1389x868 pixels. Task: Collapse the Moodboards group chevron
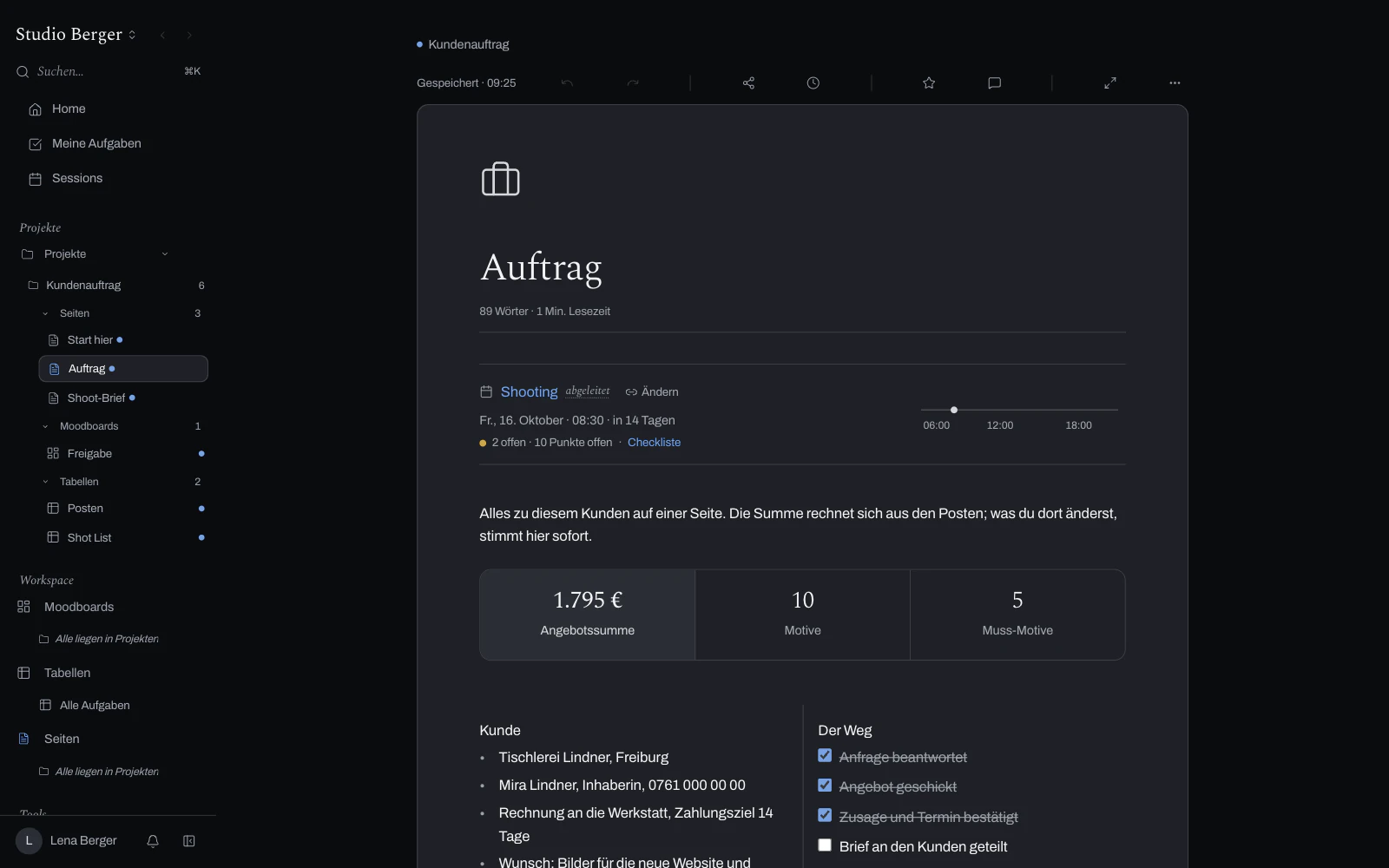(x=45, y=426)
